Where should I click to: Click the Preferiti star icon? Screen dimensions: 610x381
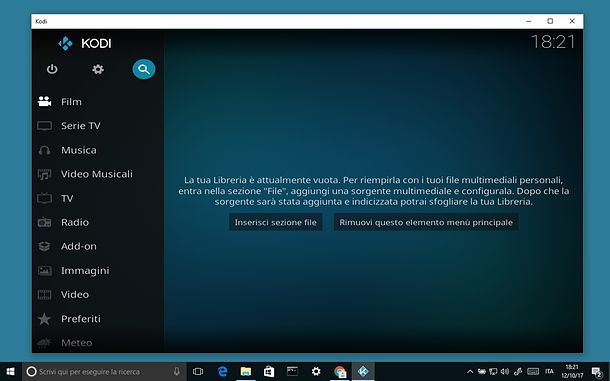44,319
